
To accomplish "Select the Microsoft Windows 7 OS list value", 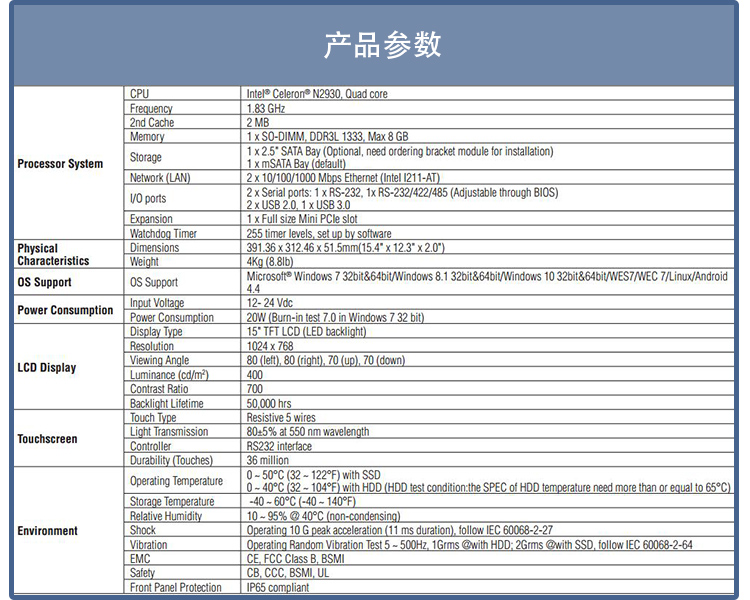I will [487, 282].
